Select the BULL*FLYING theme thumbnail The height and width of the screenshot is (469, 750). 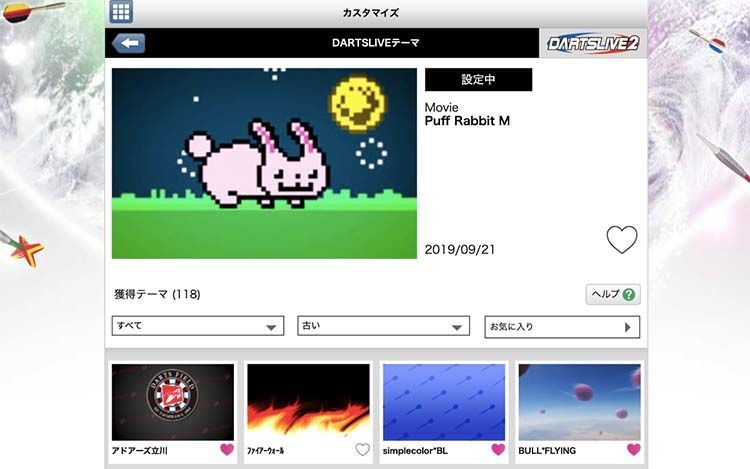click(x=579, y=402)
